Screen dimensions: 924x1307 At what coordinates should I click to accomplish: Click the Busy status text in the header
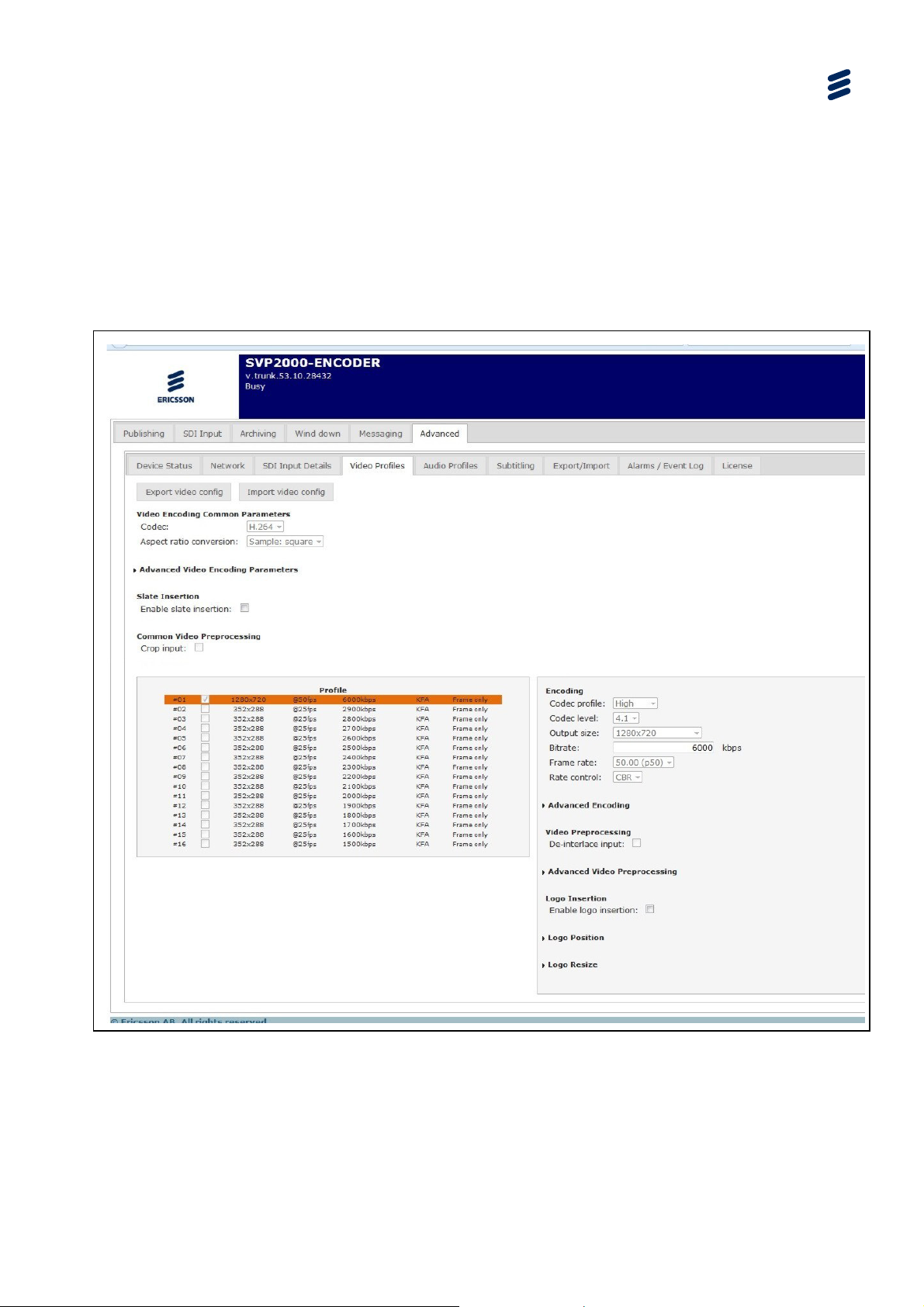pos(255,386)
